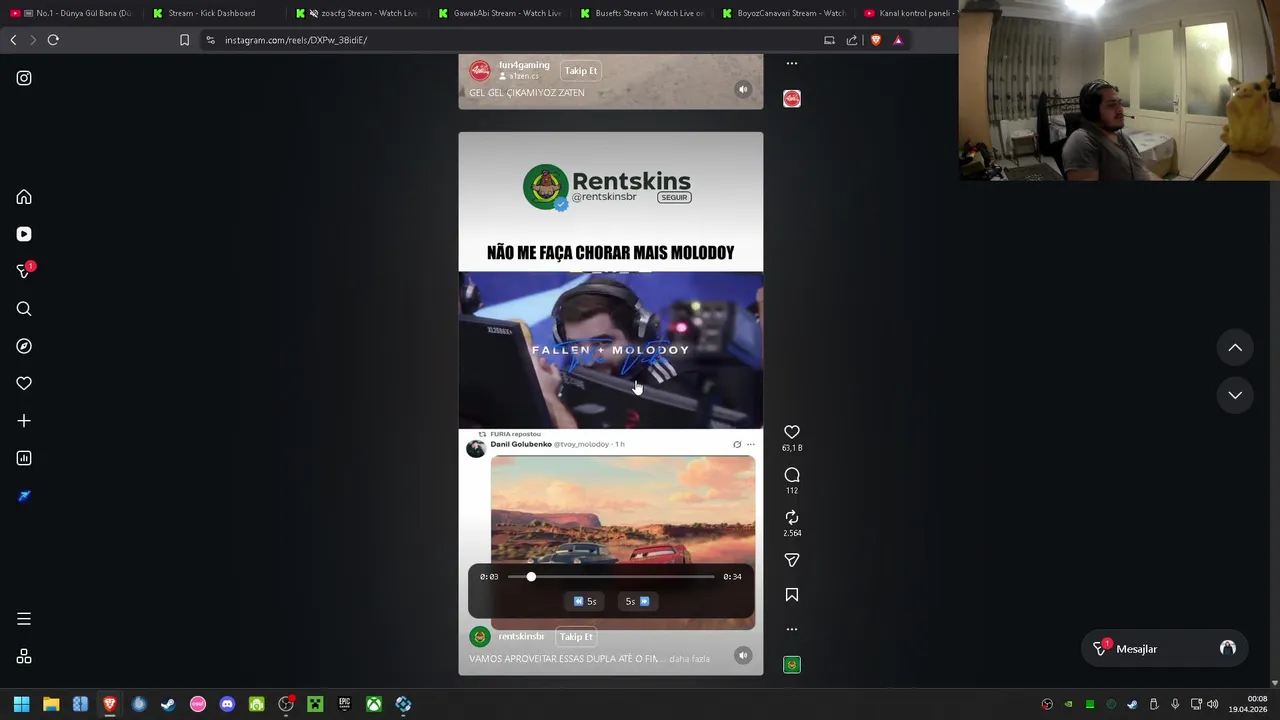Seek on the reel progress bar

coord(611,577)
